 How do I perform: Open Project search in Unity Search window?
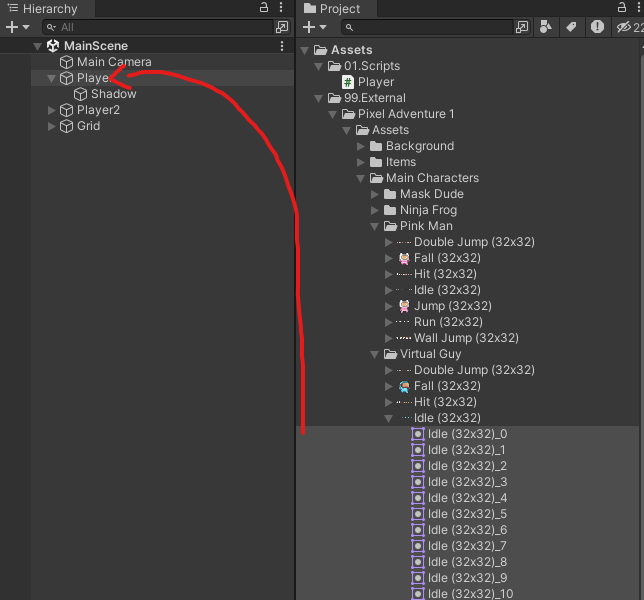tap(522, 27)
